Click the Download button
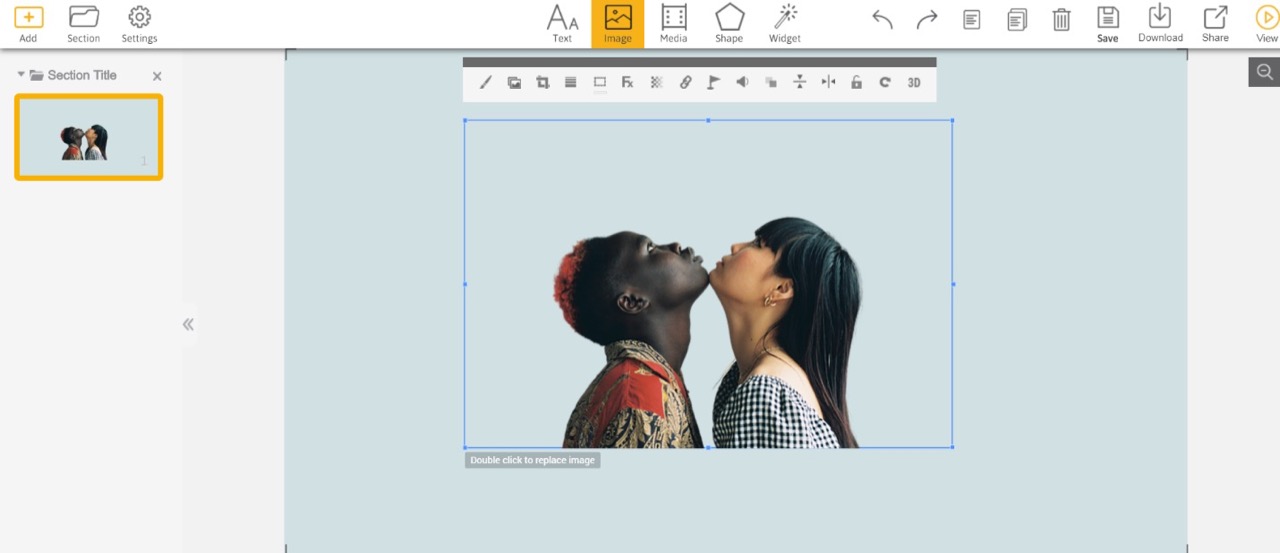This screenshot has height=553, width=1280. pos(1160,25)
